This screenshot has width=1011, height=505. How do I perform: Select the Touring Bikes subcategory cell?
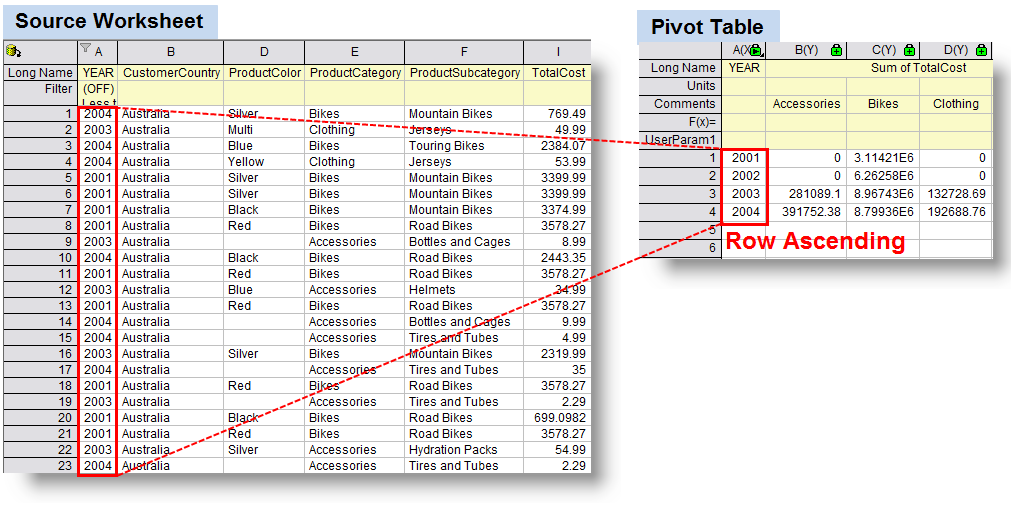coord(464,146)
